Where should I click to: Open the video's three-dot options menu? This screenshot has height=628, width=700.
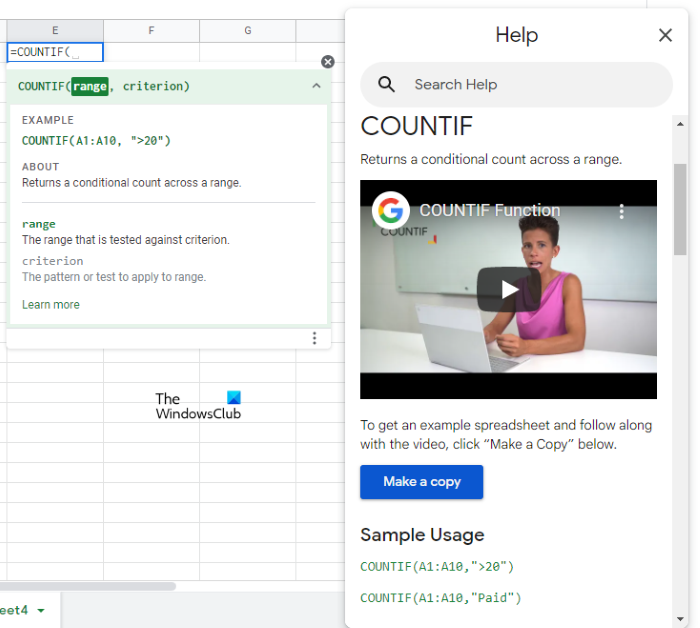[621, 211]
